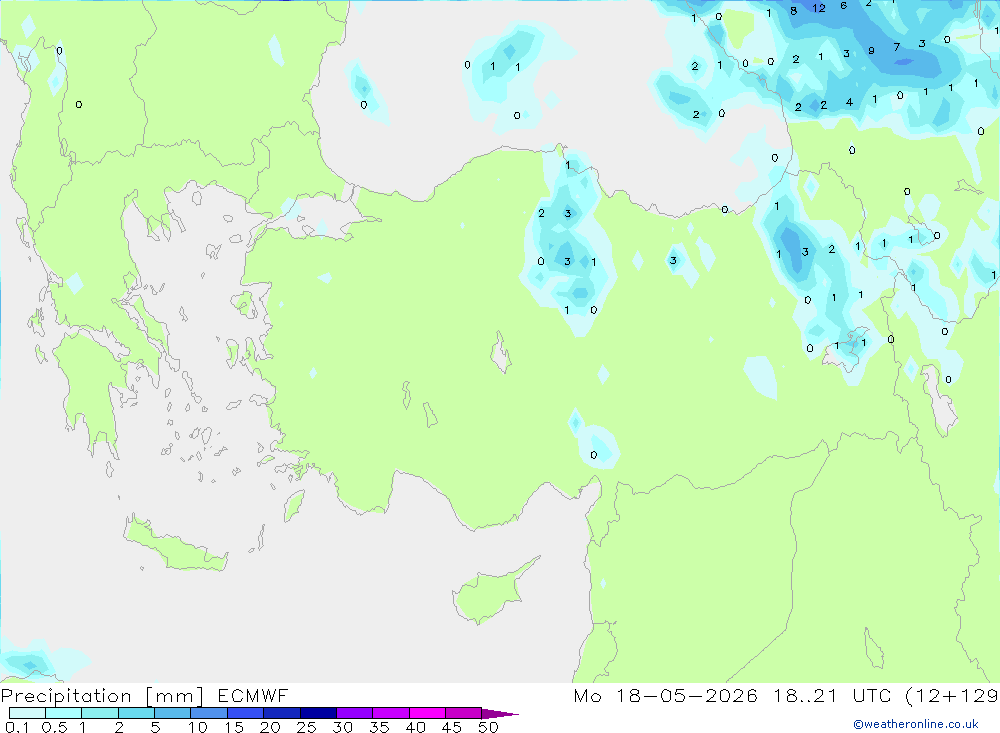Click the "Precipitation [mm]" title text
This screenshot has height=733, width=1000.
coord(102,695)
